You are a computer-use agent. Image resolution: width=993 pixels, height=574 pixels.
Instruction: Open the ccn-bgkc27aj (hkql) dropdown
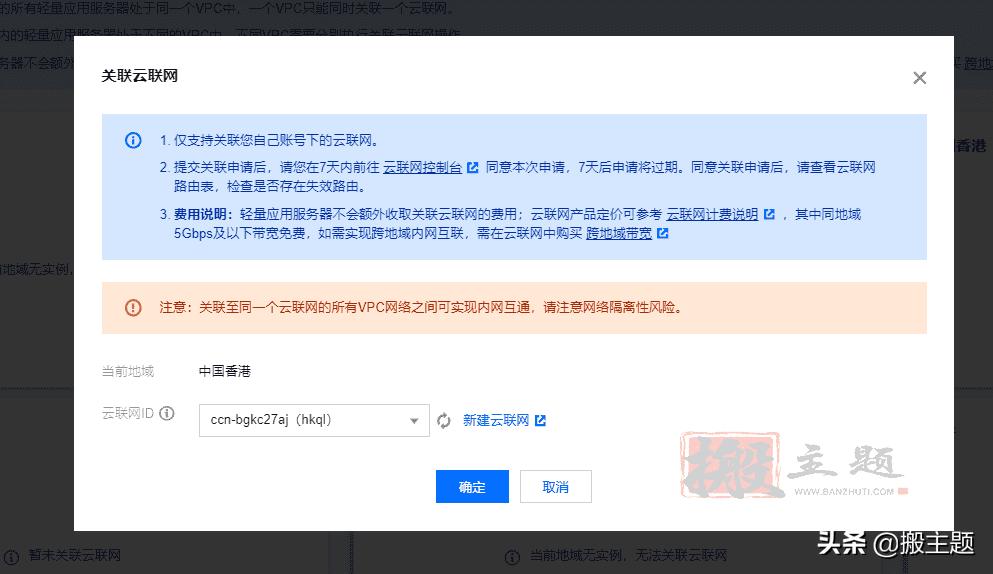point(314,420)
